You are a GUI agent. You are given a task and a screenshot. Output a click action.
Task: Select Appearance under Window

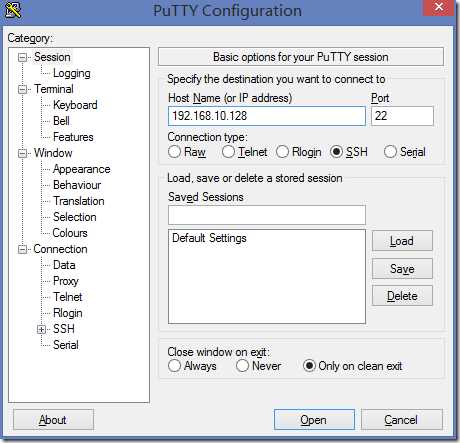click(x=82, y=169)
